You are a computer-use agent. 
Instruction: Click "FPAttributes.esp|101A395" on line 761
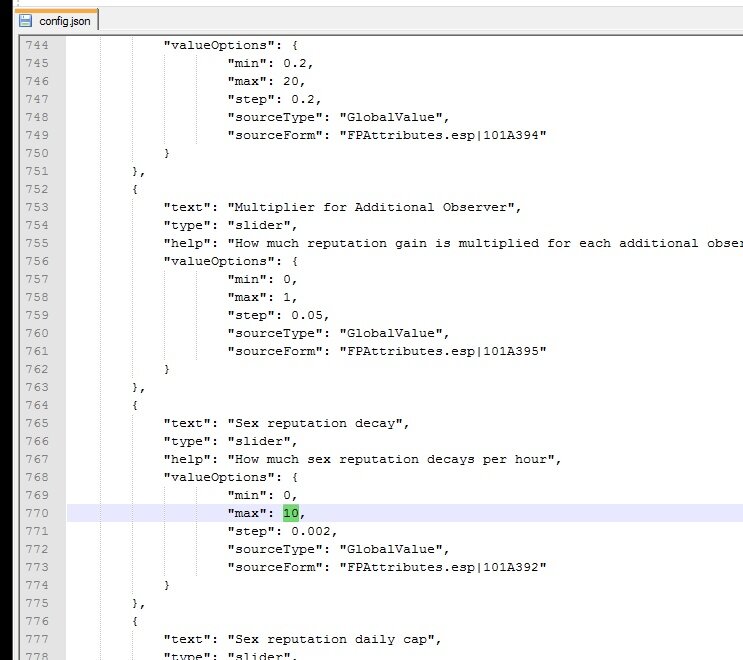pos(443,352)
